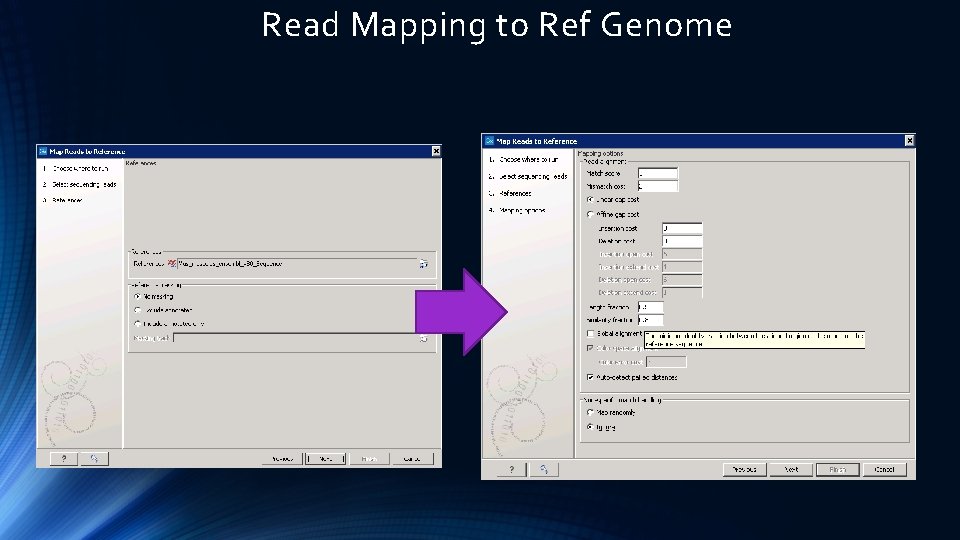Toggle the Color space alignment checkbox
This screenshot has width=960, height=540.
coord(590,348)
